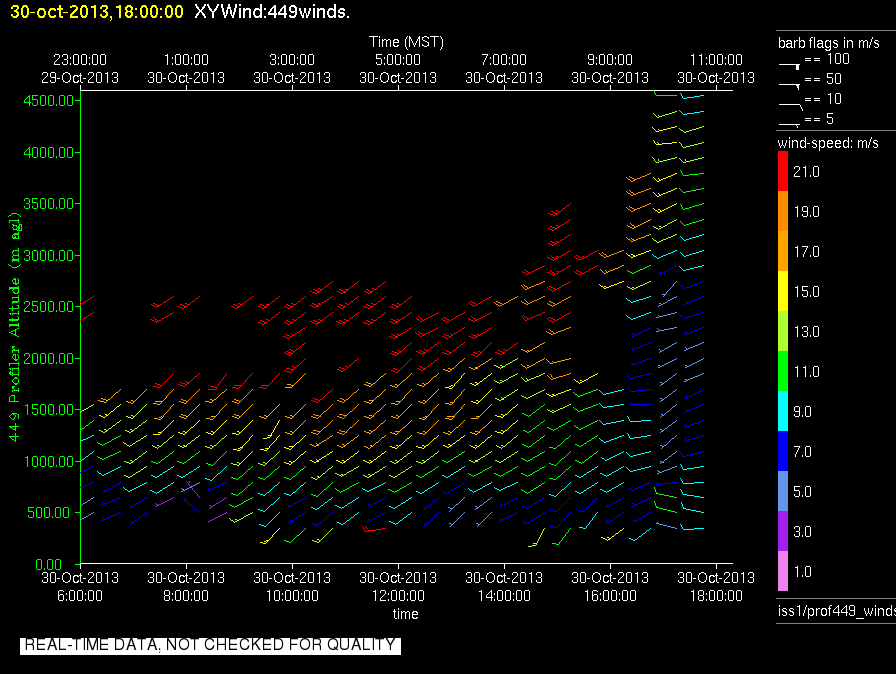Image resolution: width=896 pixels, height=674 pixels.
Task: Click the 'barb flags in m/s' legend heading
Action: [829, 43]
